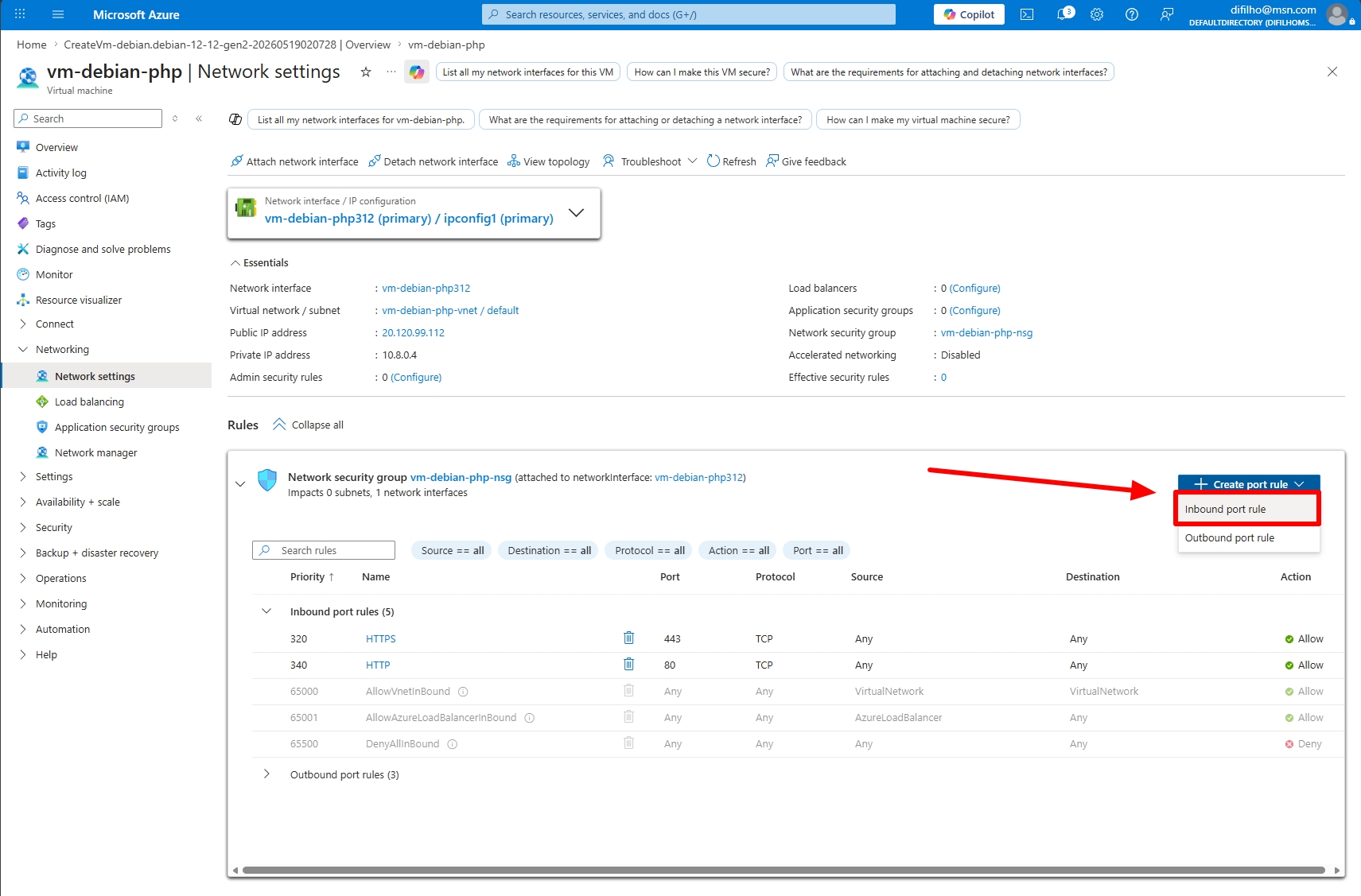Click the horizontal scrollbar under the rules
The image size is (1361, 896).
click(784, 870)
